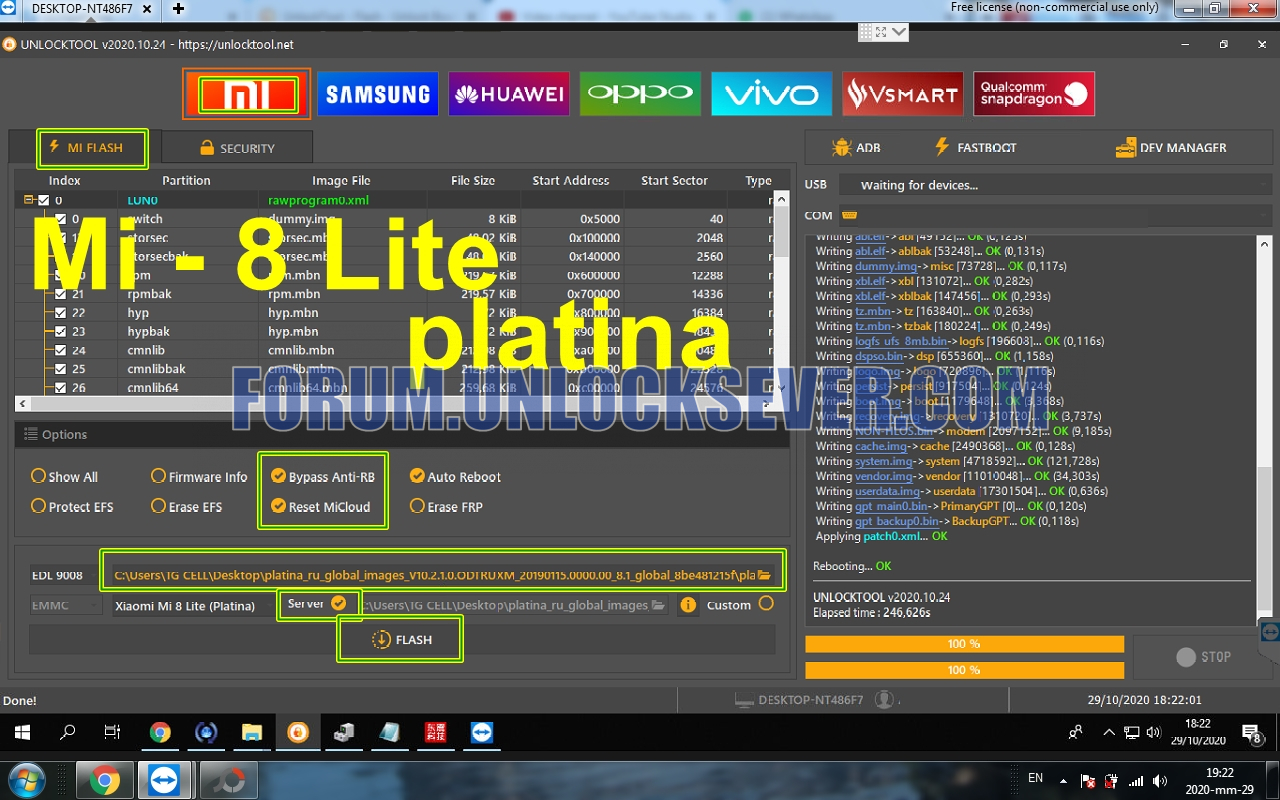This screenshot has height=800, width=1280.
Task: Toggle Reset MiCloud option
Action: 321,507
